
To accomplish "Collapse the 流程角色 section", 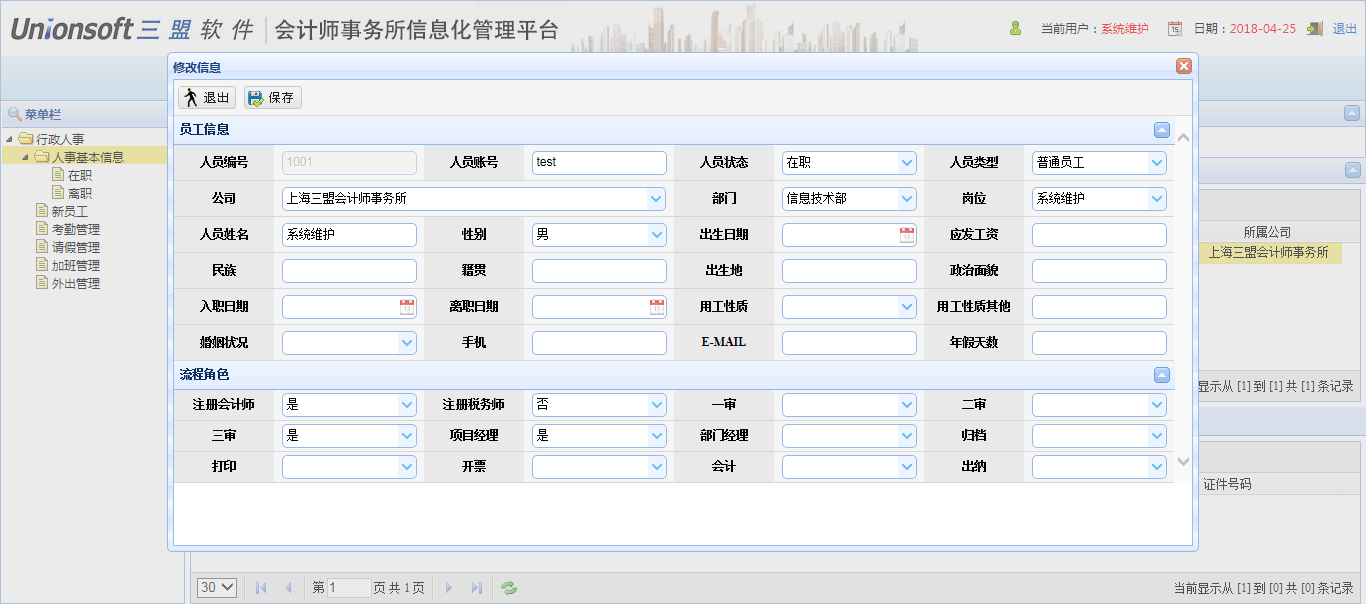I will point(1161,375).
